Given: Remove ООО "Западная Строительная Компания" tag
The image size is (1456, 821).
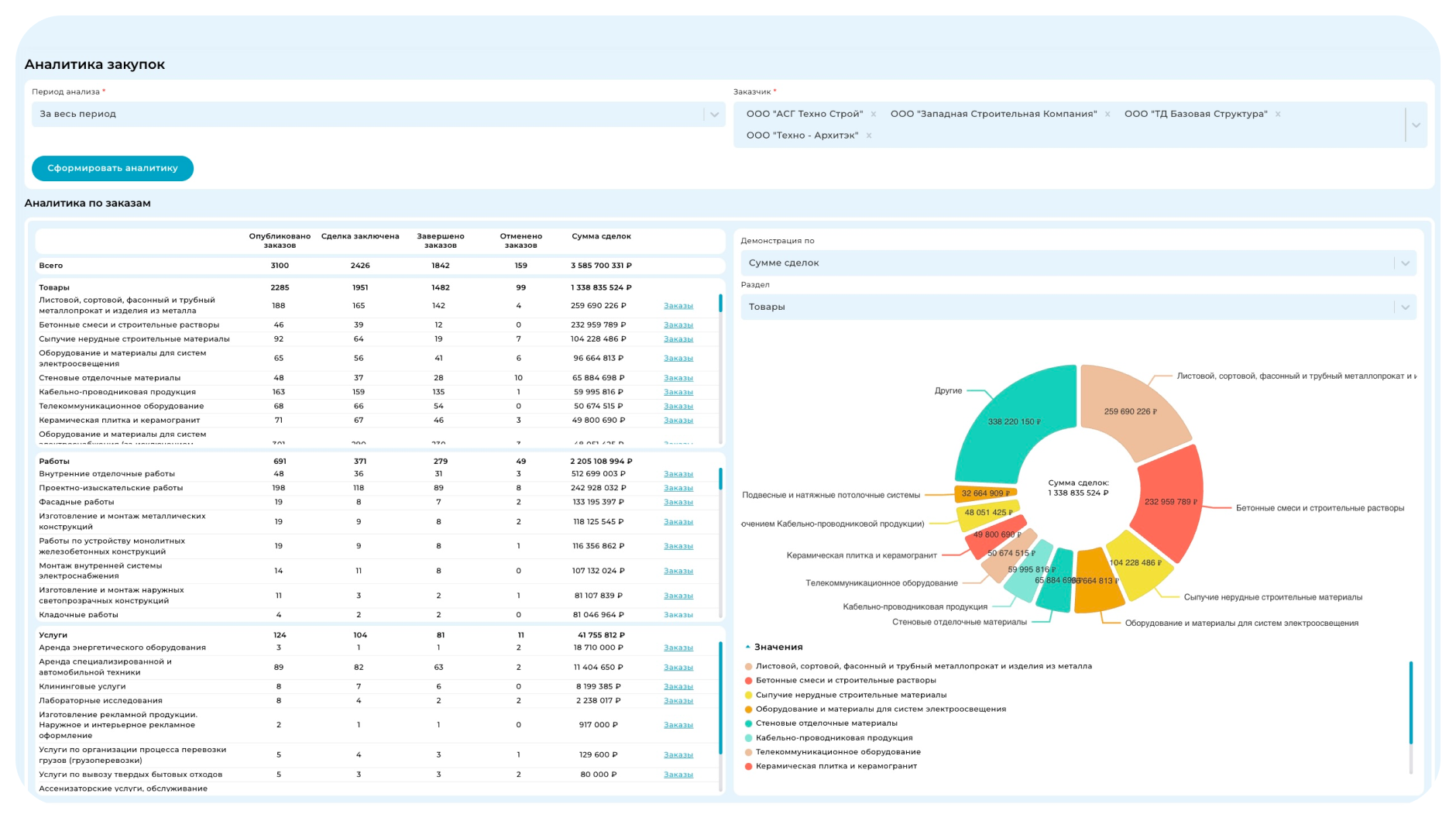Looking at the screenshot, I should [1107, 115].
